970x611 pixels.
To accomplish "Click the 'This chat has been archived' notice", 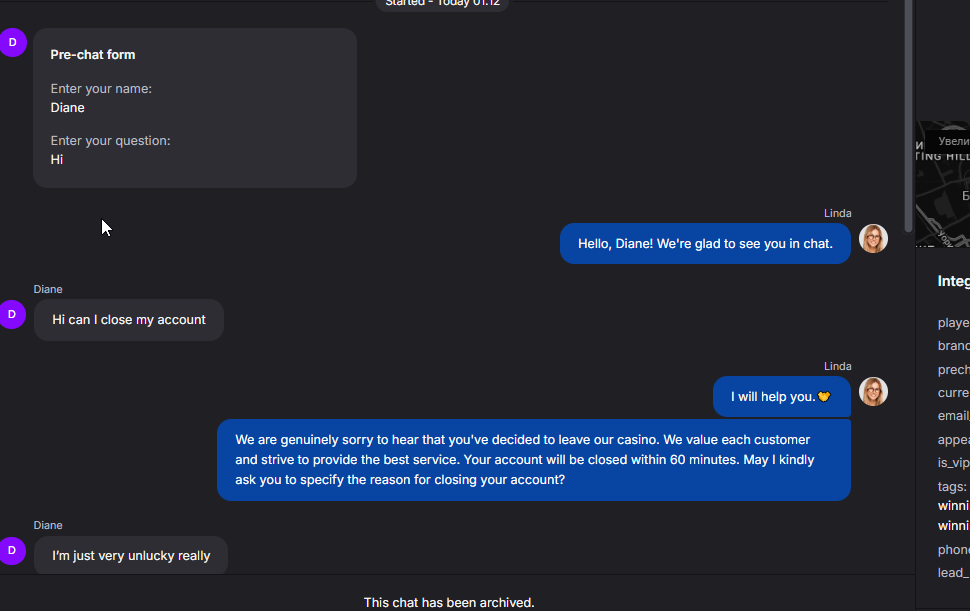I will point(449,602).
